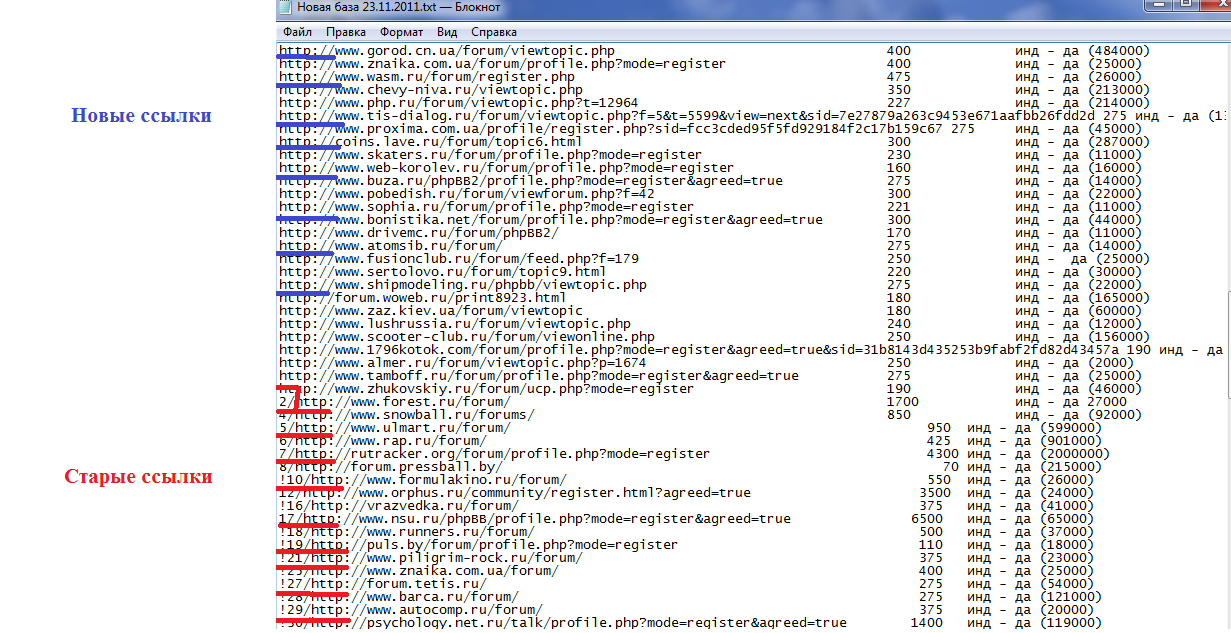Click the sertolovo.ru topic9.html URL

point(443,272)
